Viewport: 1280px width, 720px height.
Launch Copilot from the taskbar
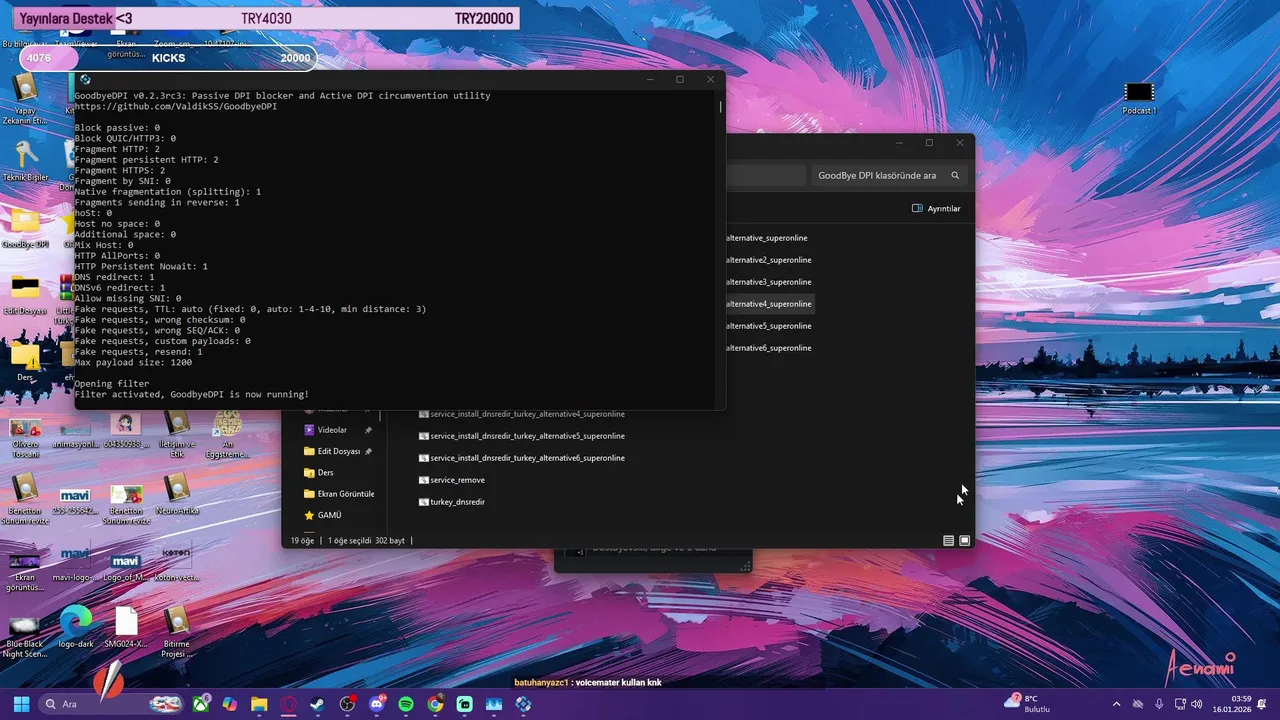(x=230, y=704)
